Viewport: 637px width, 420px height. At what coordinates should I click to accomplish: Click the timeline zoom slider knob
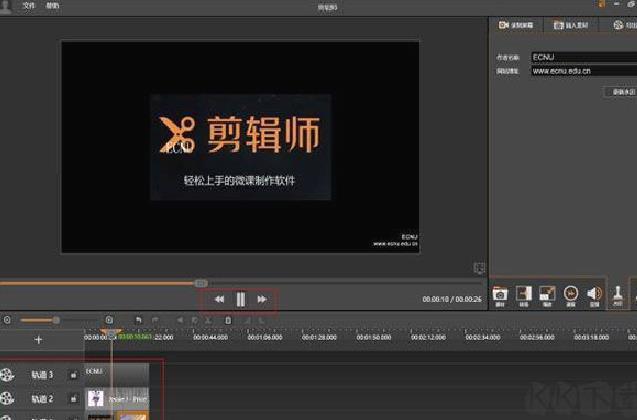tap(56, 320)
